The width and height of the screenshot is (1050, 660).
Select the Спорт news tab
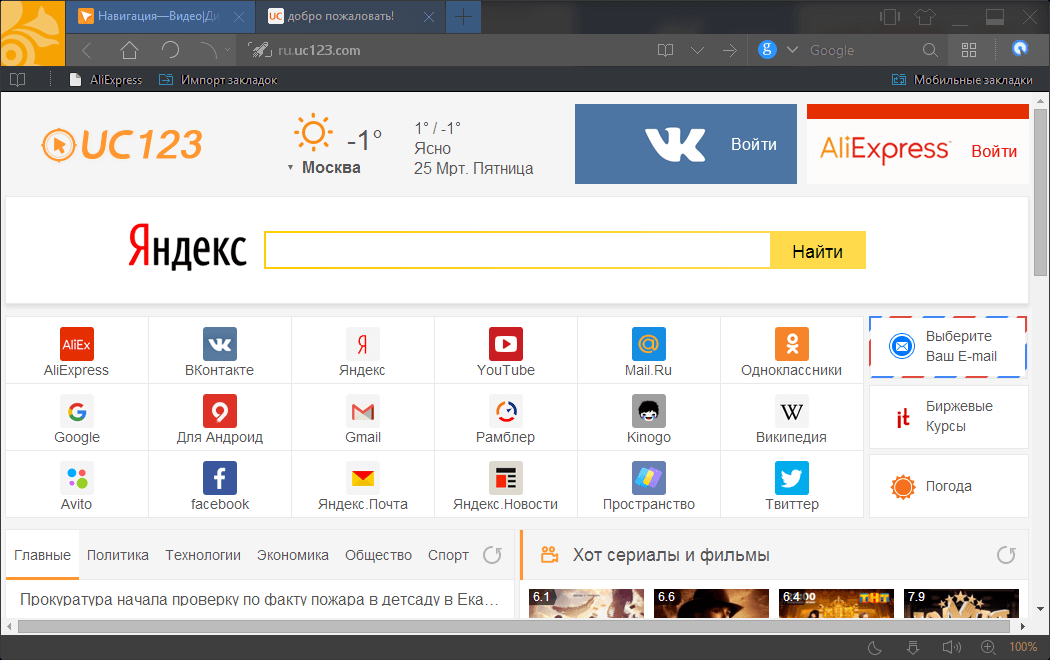pyautogui.click(x=448, y=555)
